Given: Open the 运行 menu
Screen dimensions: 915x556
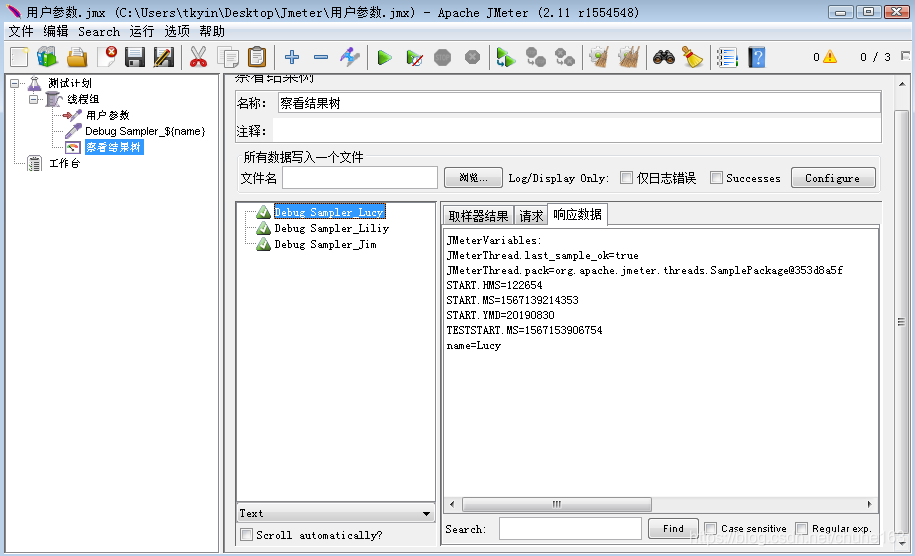Looking at the screenshot, I should point(142,31).
